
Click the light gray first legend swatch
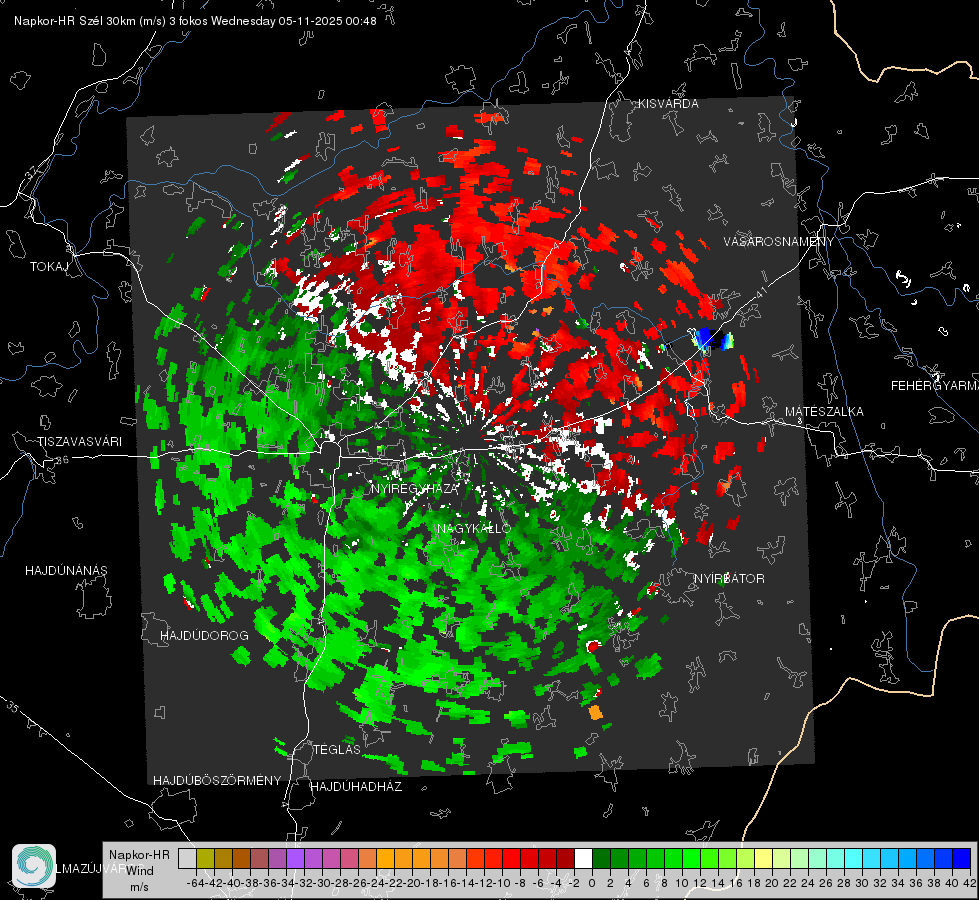click(187, 858)
